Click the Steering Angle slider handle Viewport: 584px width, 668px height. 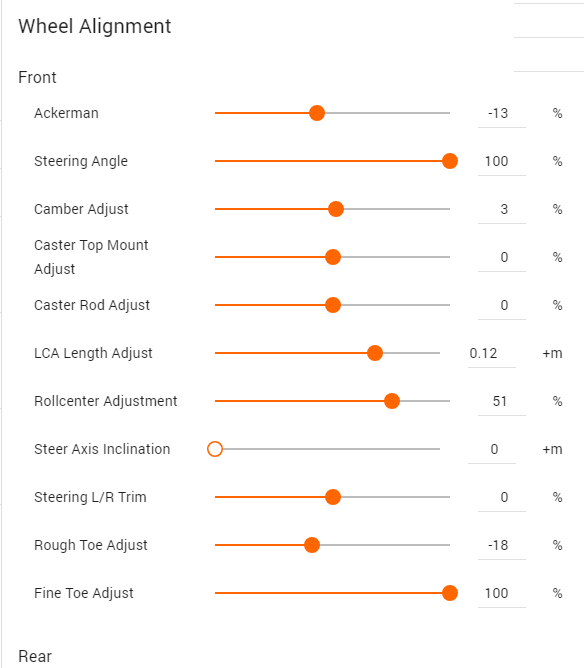449,161
